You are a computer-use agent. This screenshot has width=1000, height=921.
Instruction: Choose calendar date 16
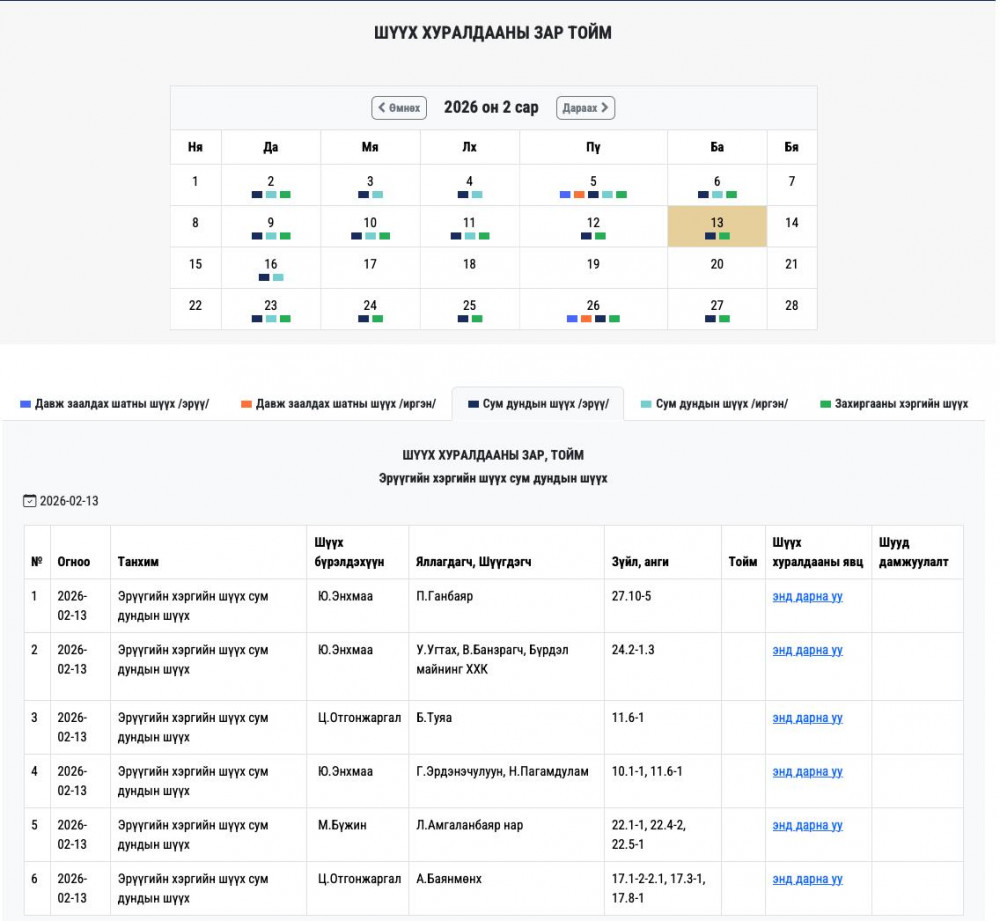(x=271, y=264)
